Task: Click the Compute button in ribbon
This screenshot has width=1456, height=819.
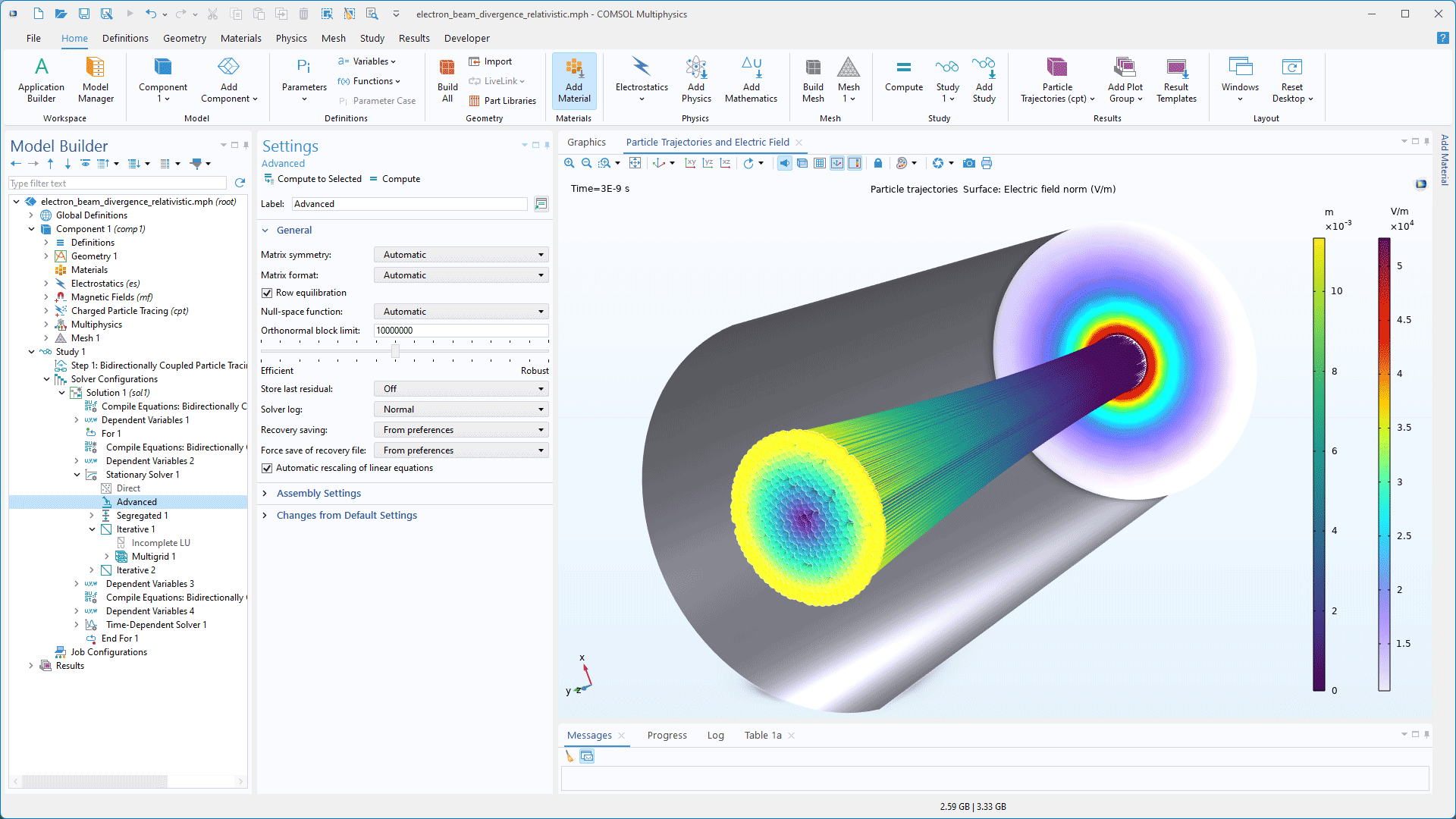Action: (x=904, y=76)
